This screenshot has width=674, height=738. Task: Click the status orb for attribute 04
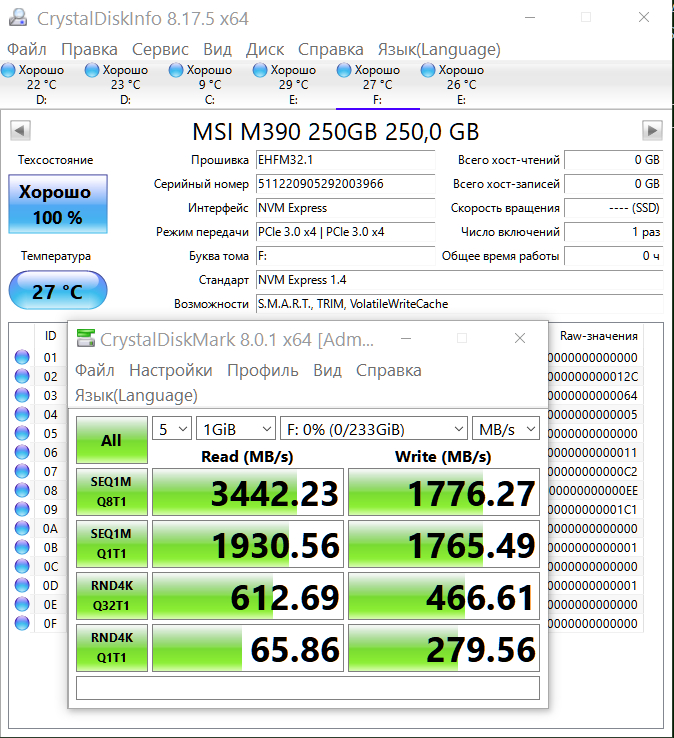tap(22, 414)
